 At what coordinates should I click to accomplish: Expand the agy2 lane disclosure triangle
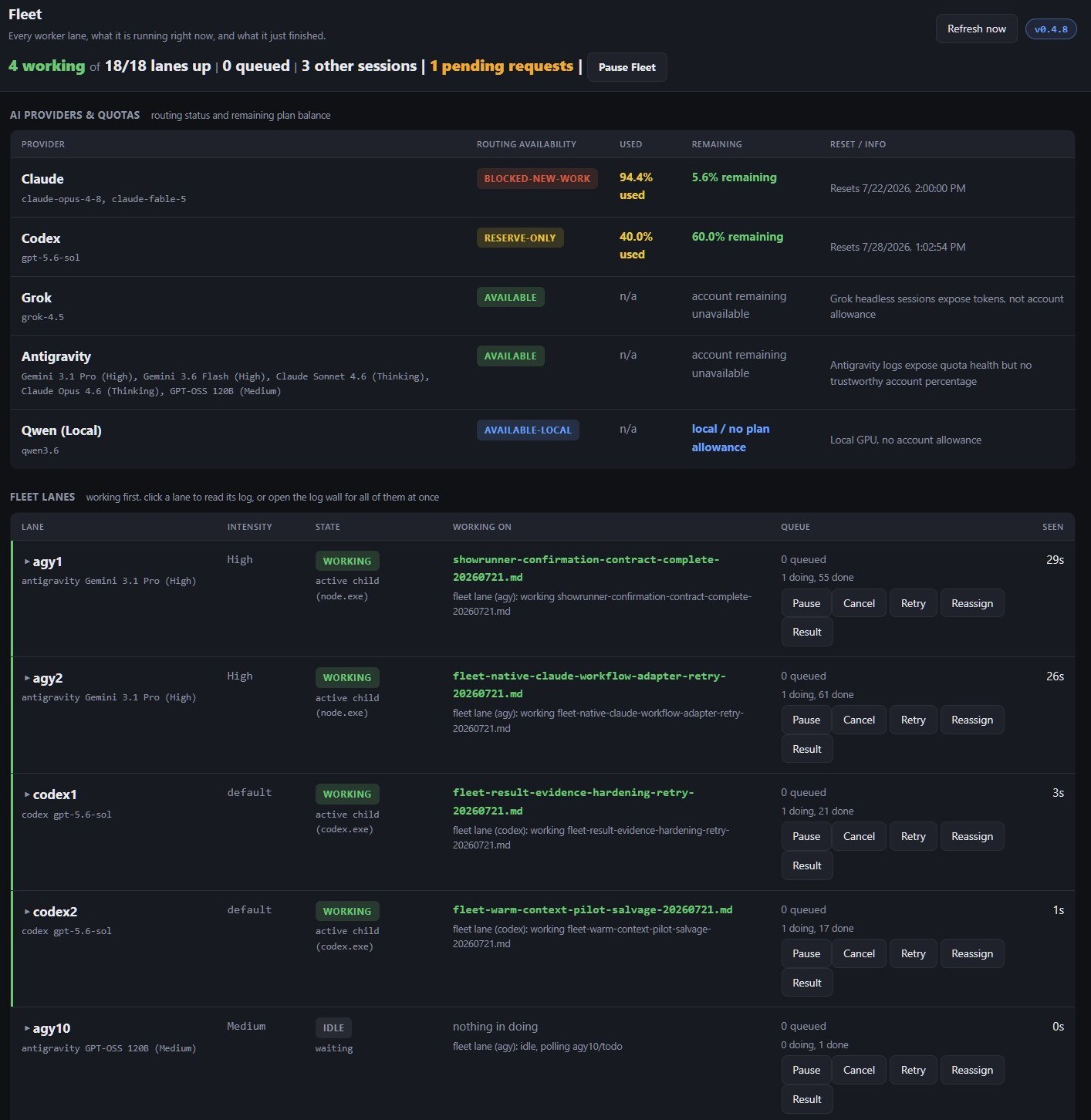pyautogui.click(x=27, y=678)
